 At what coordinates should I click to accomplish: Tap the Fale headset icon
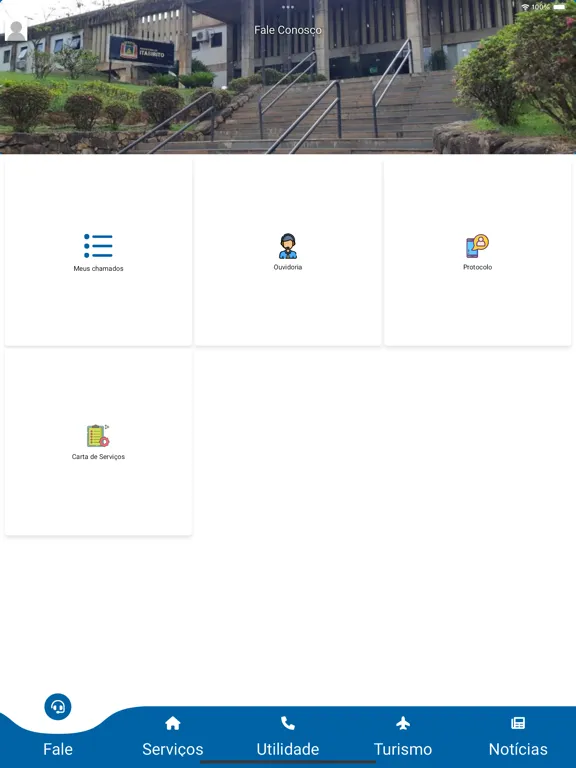(58, 707)
